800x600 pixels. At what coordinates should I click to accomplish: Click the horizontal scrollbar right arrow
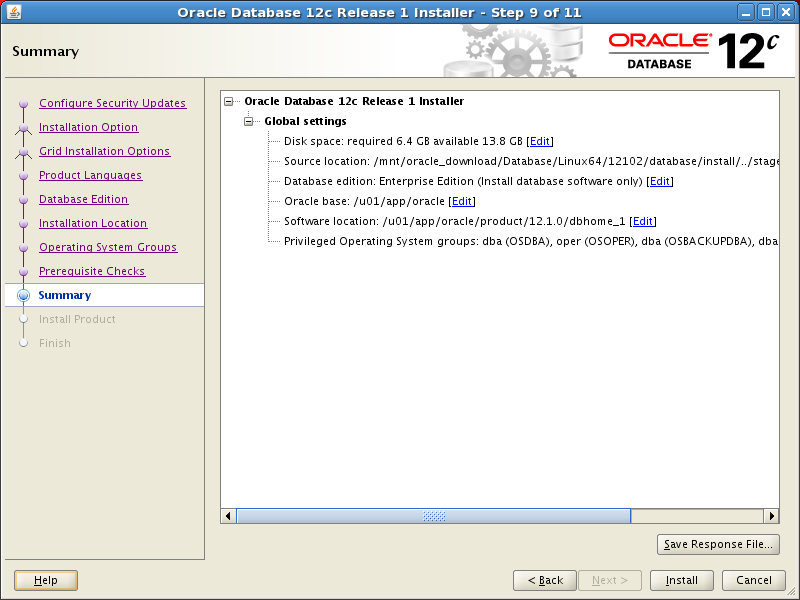pos(771,516)
